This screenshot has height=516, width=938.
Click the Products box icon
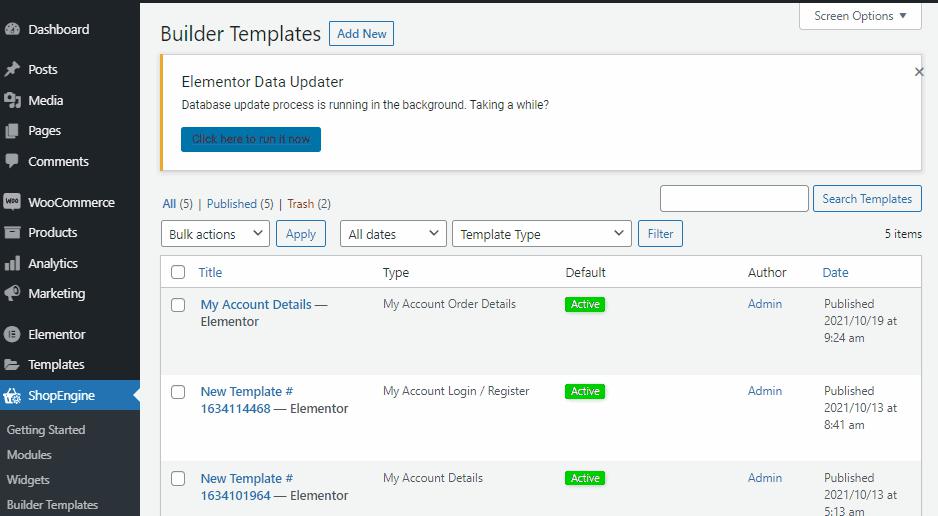(x=12, y=232)
